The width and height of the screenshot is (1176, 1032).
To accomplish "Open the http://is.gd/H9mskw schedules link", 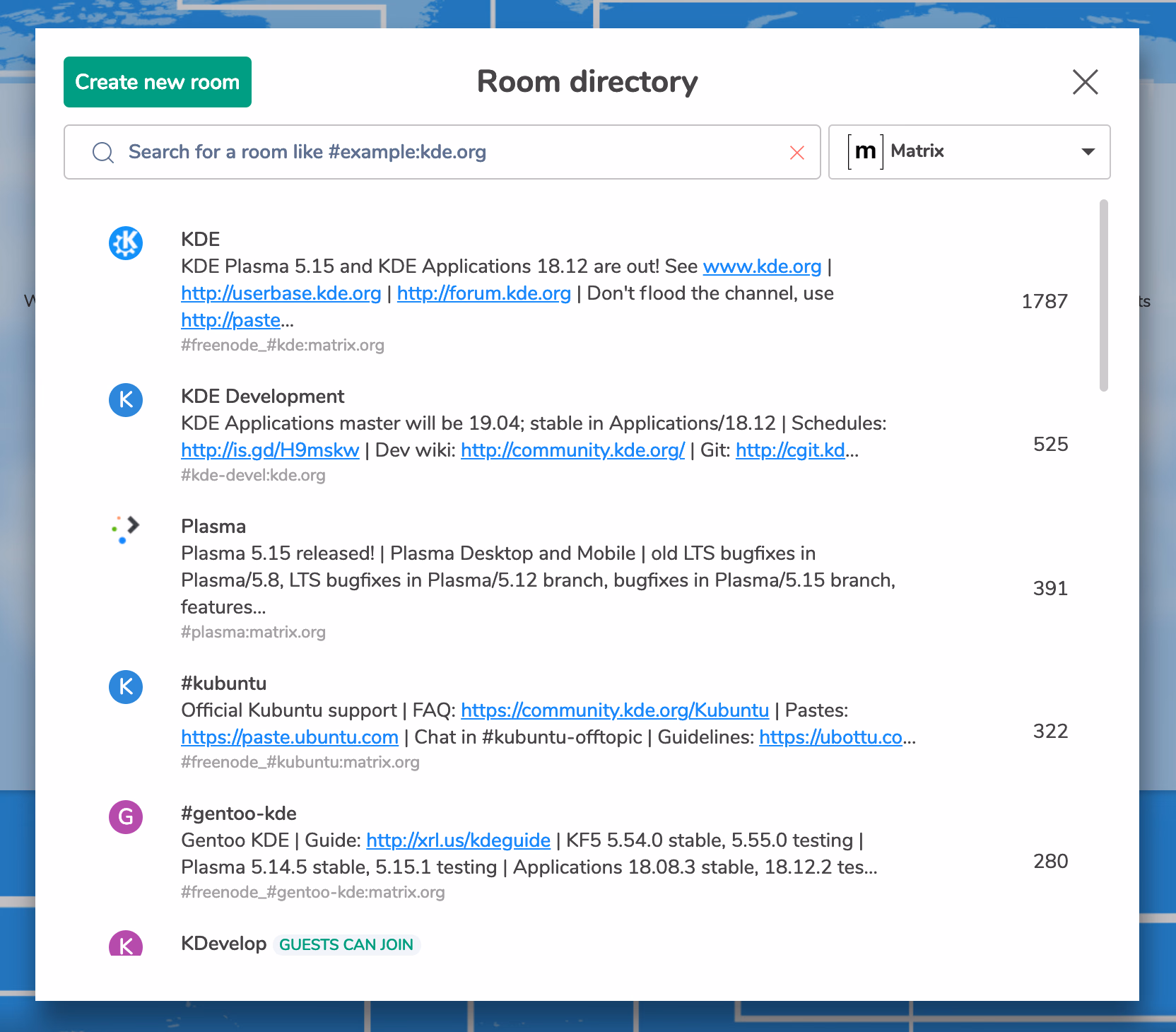I will pyautogui.click(x=270, y=450).
